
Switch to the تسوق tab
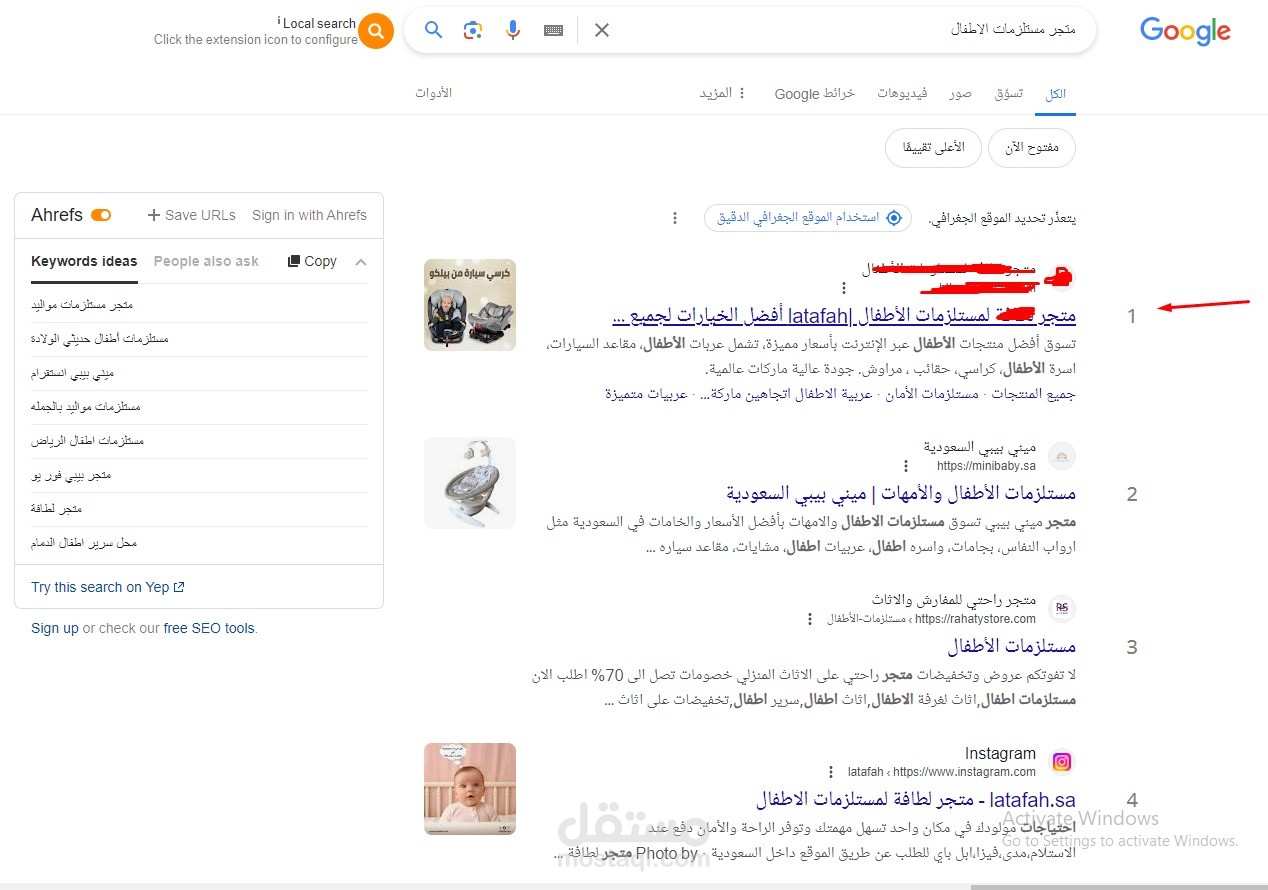click(x=1008, y=93)
